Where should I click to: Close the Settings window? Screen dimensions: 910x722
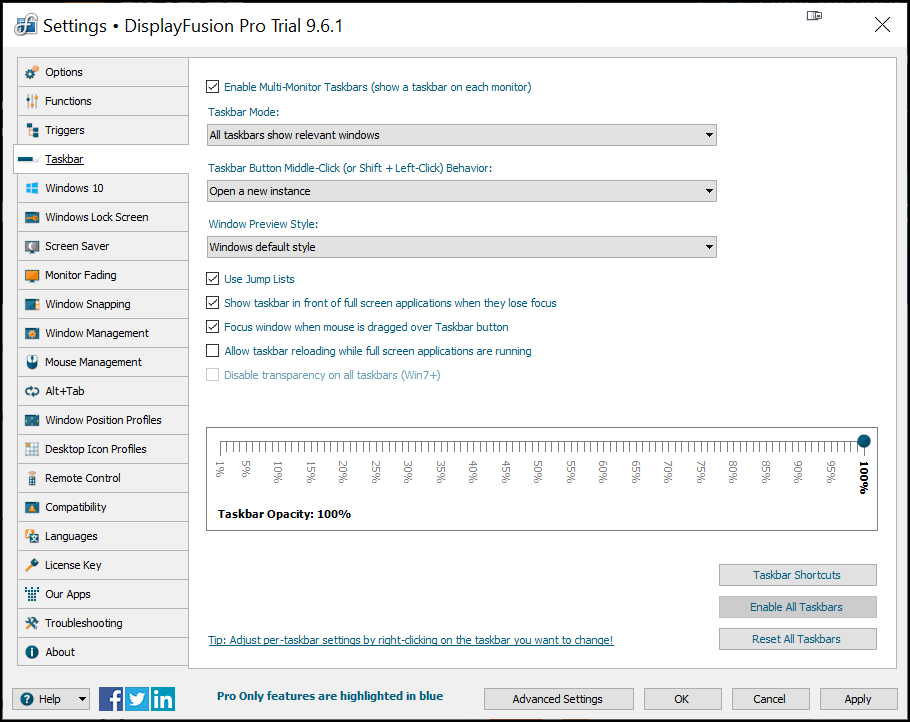point(882,25)
